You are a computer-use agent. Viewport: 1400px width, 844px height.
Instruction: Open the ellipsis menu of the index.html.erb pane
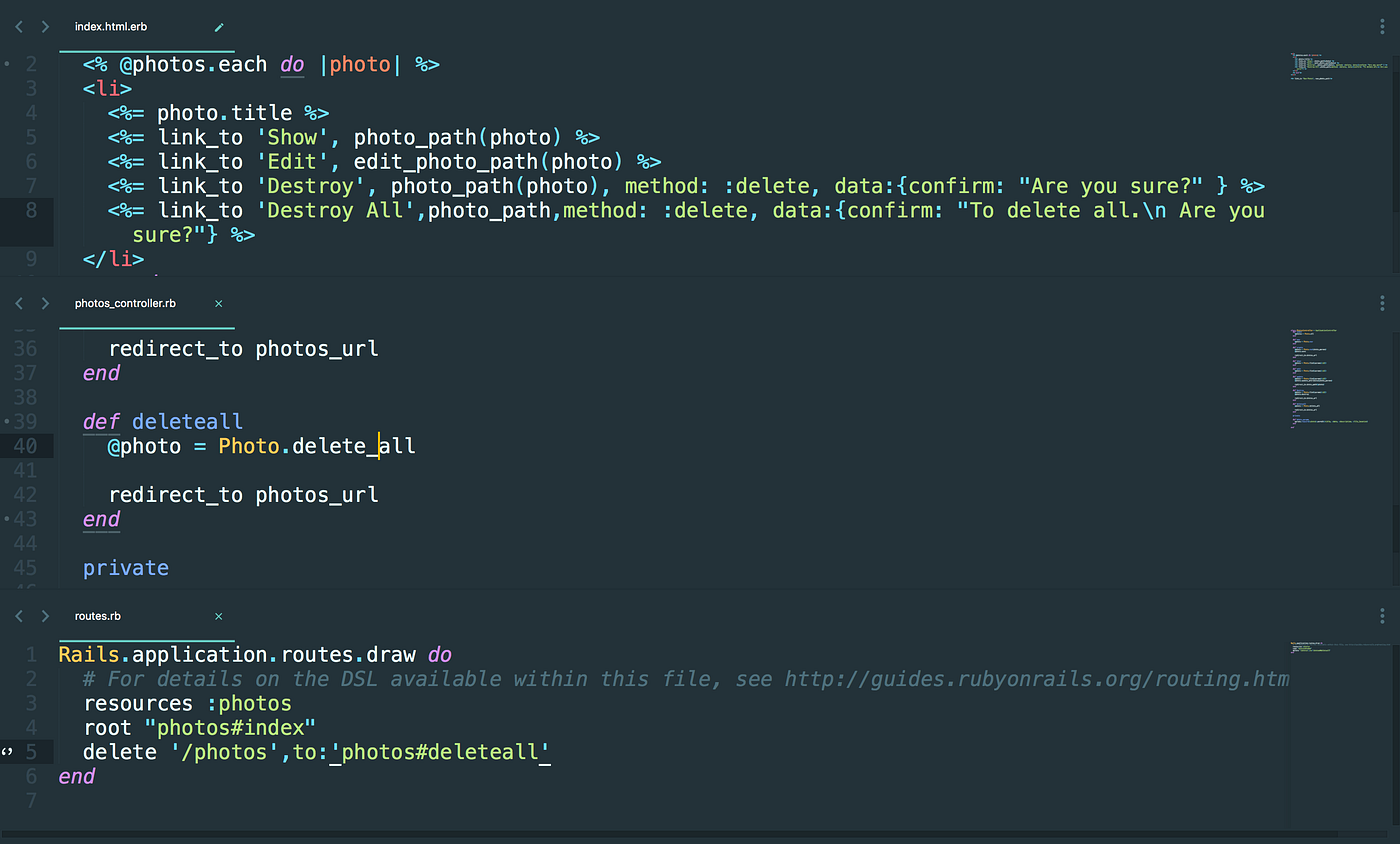coord(1381,26)
